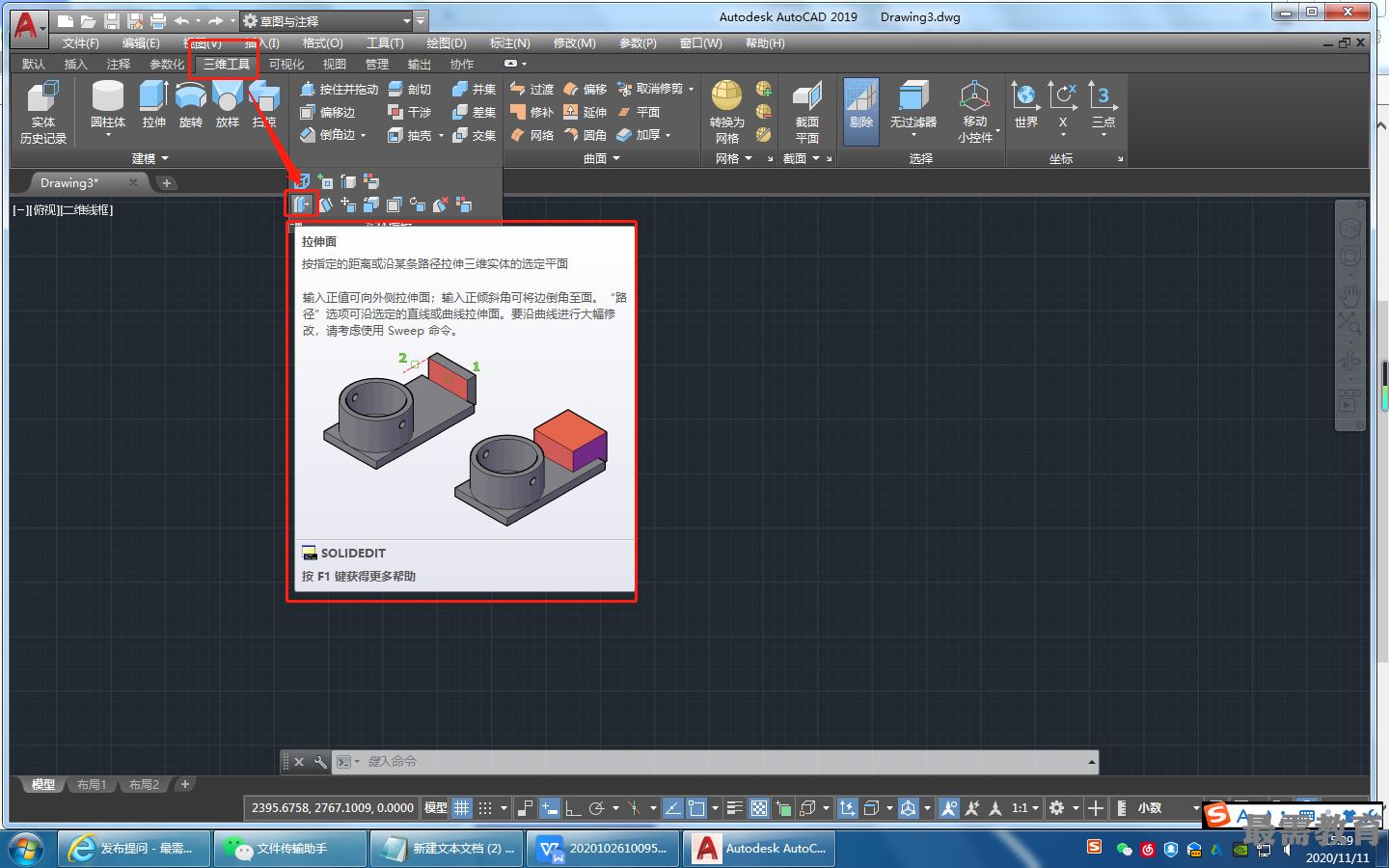Click the Section Plane (截面平面) tool

point(807,112)
